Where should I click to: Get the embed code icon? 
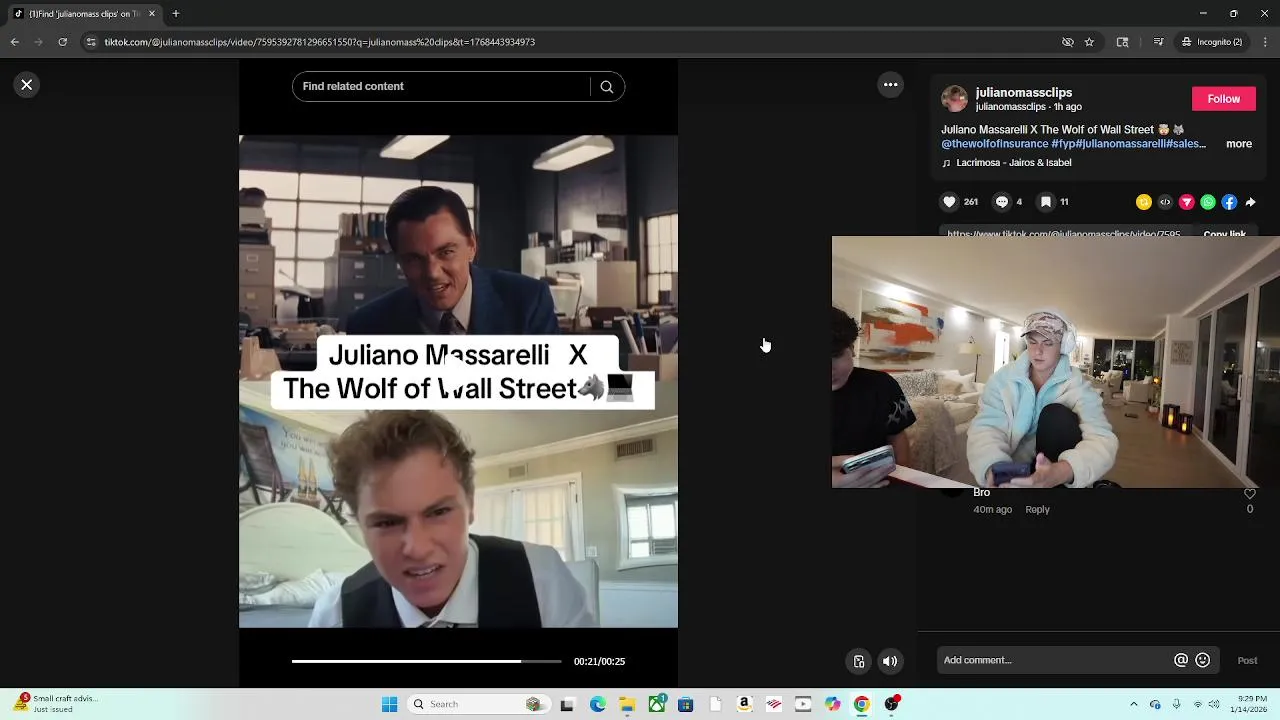coord(1165,202)
